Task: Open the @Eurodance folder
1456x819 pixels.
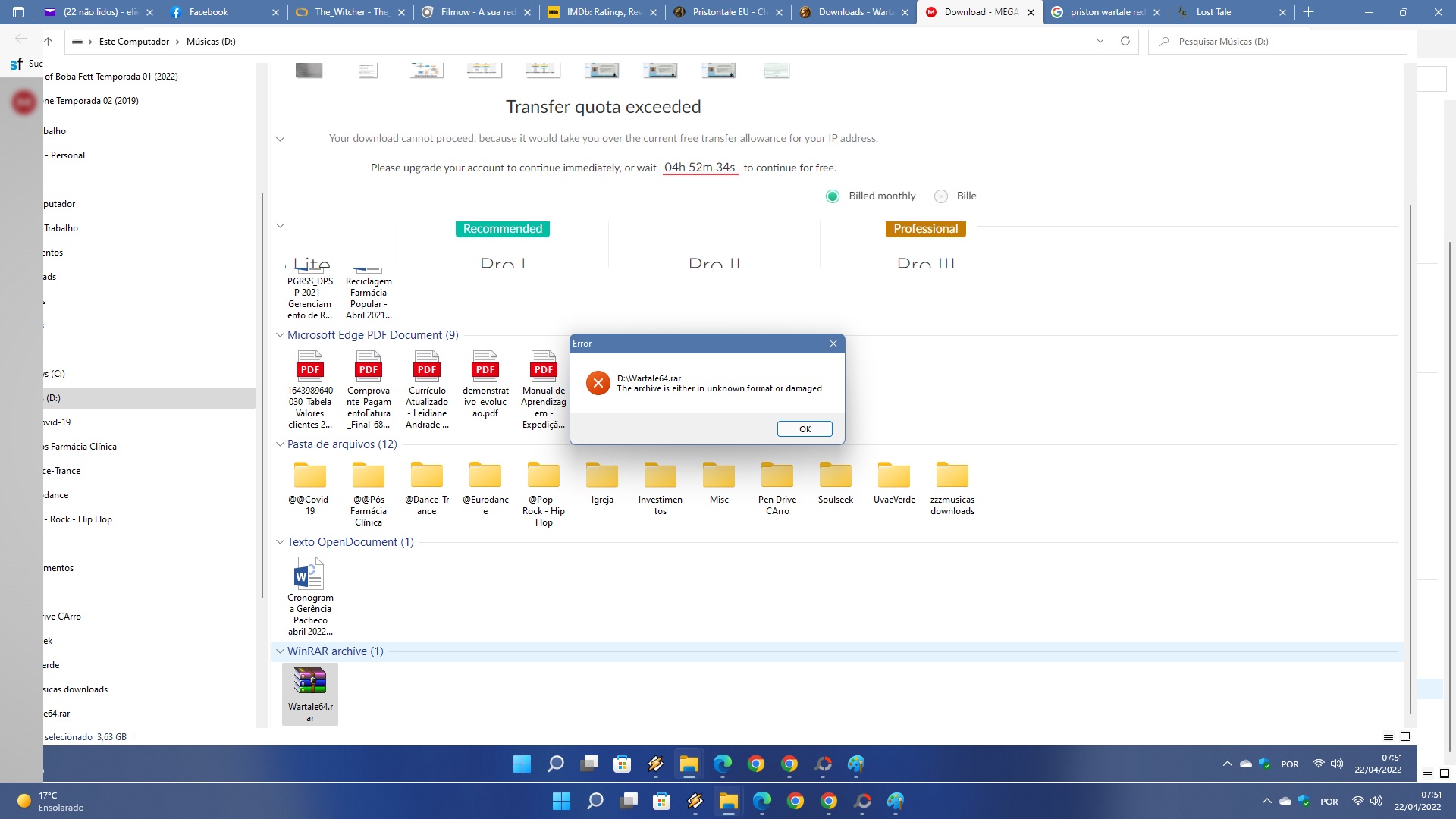Action: (x=485, y=488)
